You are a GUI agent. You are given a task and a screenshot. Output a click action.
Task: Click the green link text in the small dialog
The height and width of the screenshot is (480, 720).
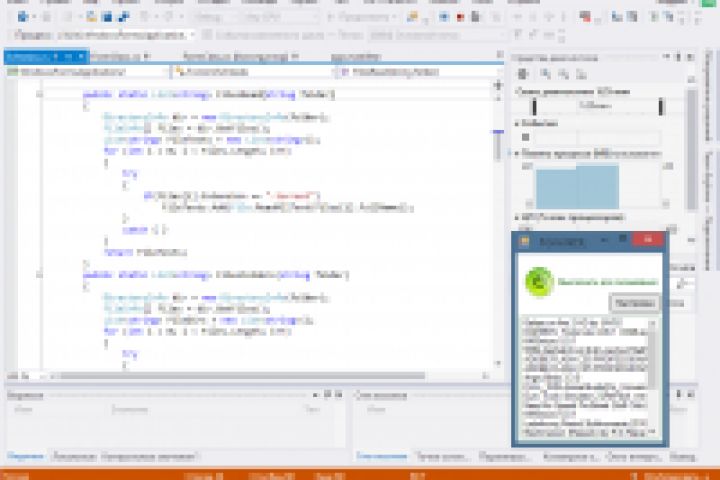608,282
